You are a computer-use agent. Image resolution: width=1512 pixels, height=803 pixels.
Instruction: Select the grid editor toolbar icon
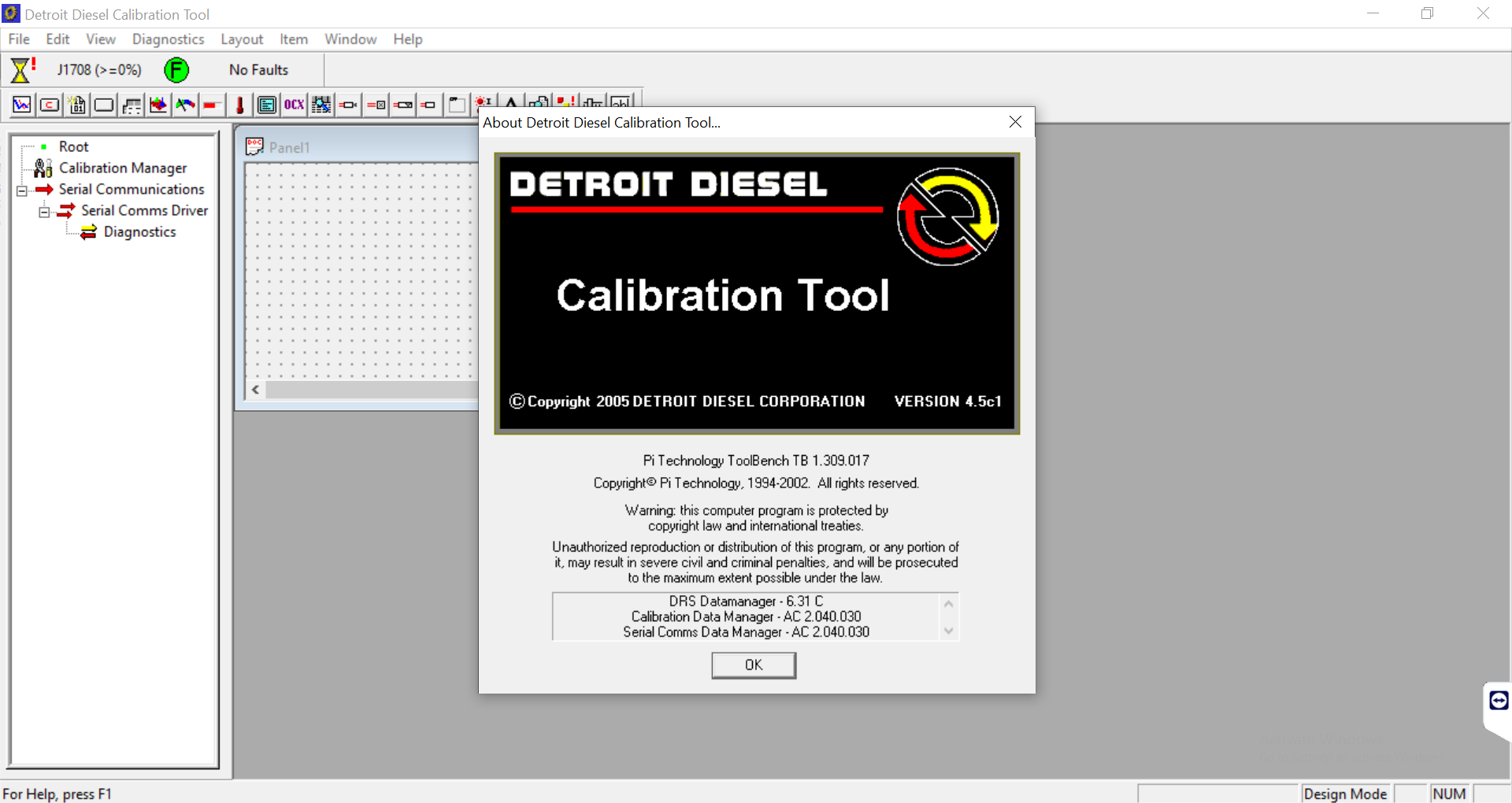(x=321, y=104)
